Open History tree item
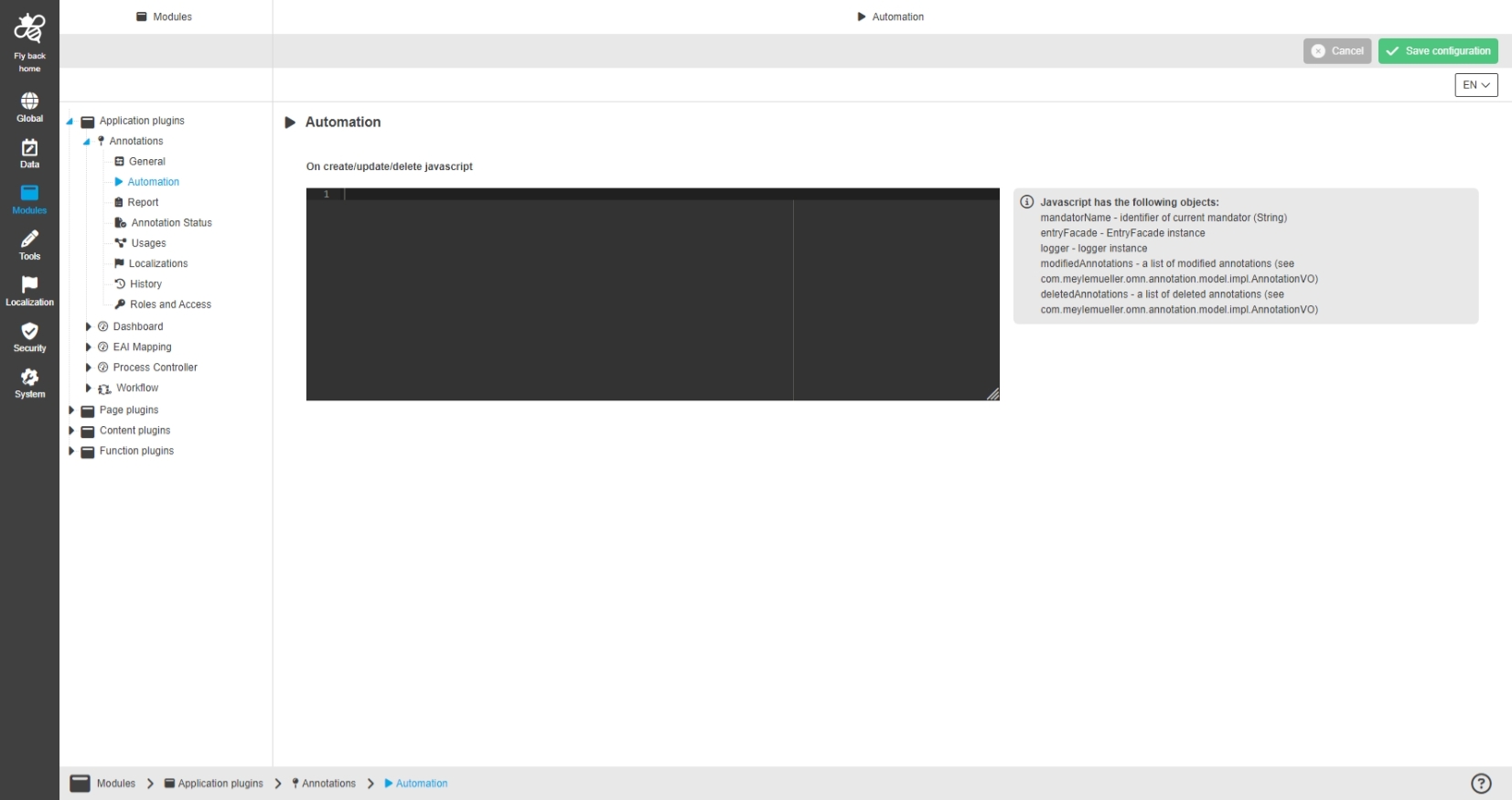Image resolution: width=1512 pixels, height=800 pixels. 146,284
